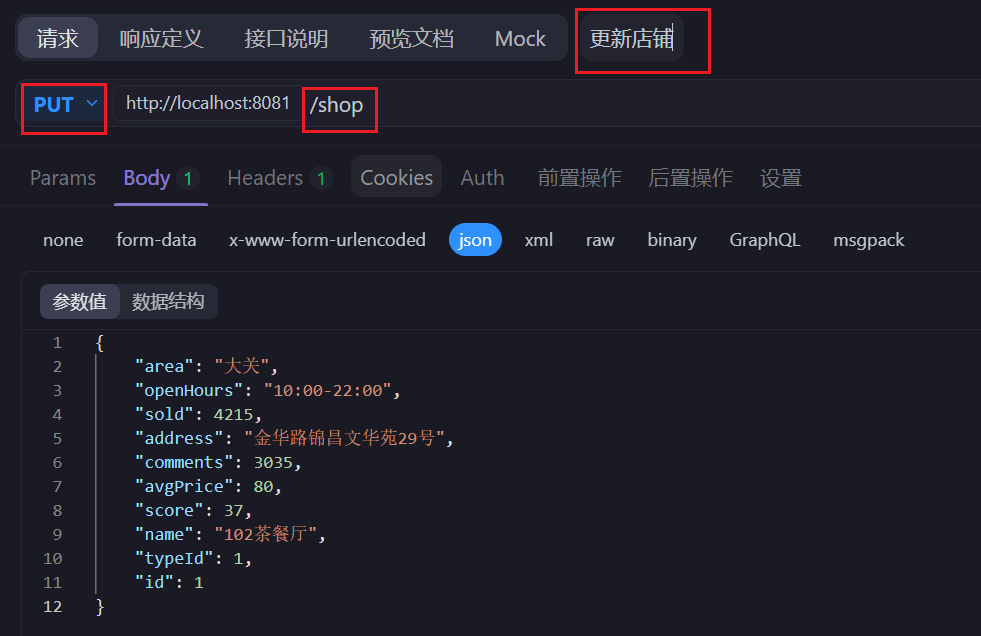
Task: Switch to the 响应定义 tab
Action: pyautogui.click(x=161, y=38)
